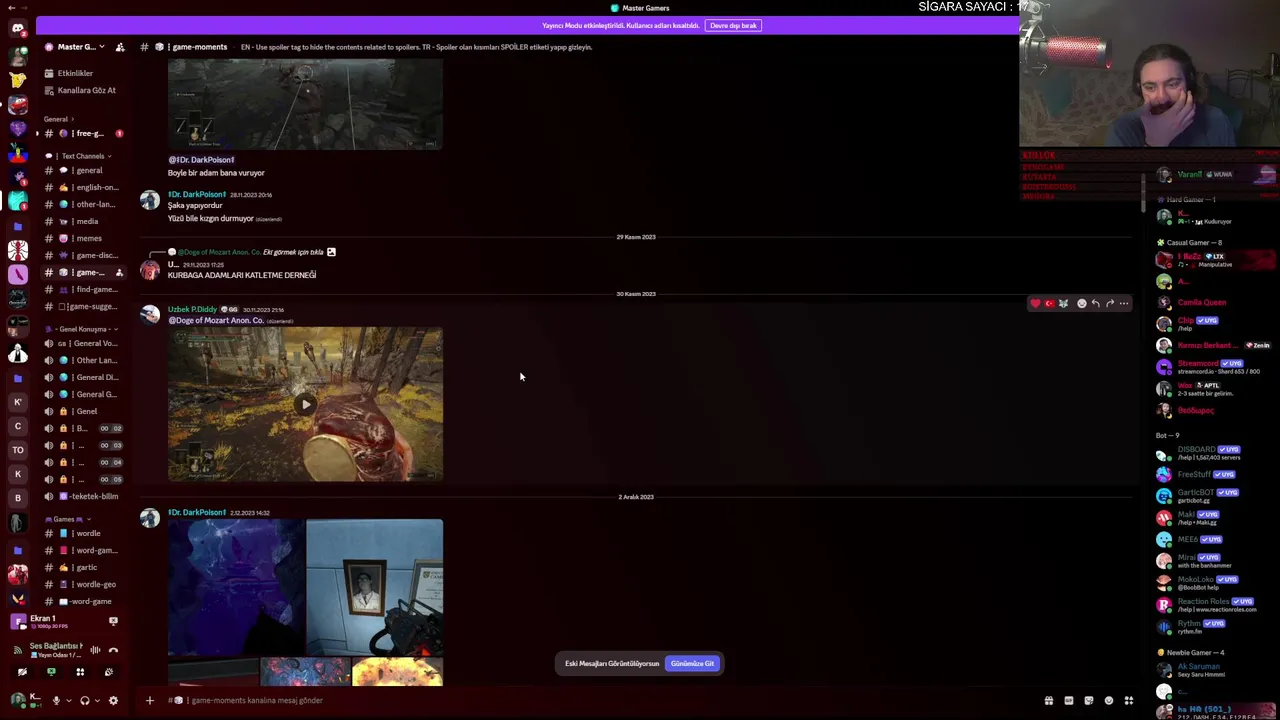
Task: Open microphone input options arrow
Action: coord(67,700)
